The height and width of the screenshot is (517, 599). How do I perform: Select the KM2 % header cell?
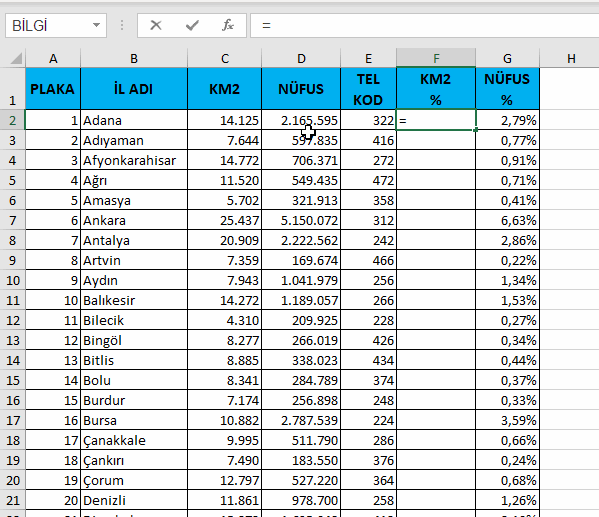[x=436, y=89]
